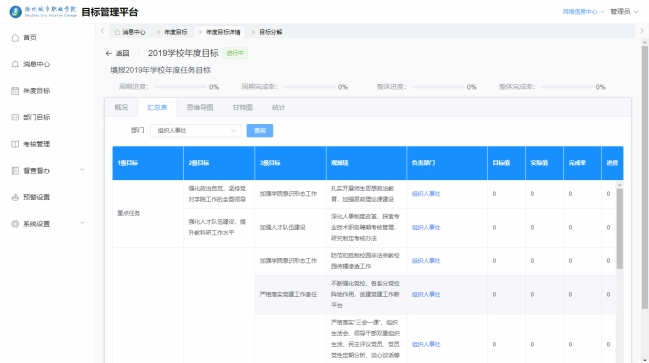
Task: Expand the 系统设置 sidebar submenu
Action: pyautogui.click(x=82, y=223)
